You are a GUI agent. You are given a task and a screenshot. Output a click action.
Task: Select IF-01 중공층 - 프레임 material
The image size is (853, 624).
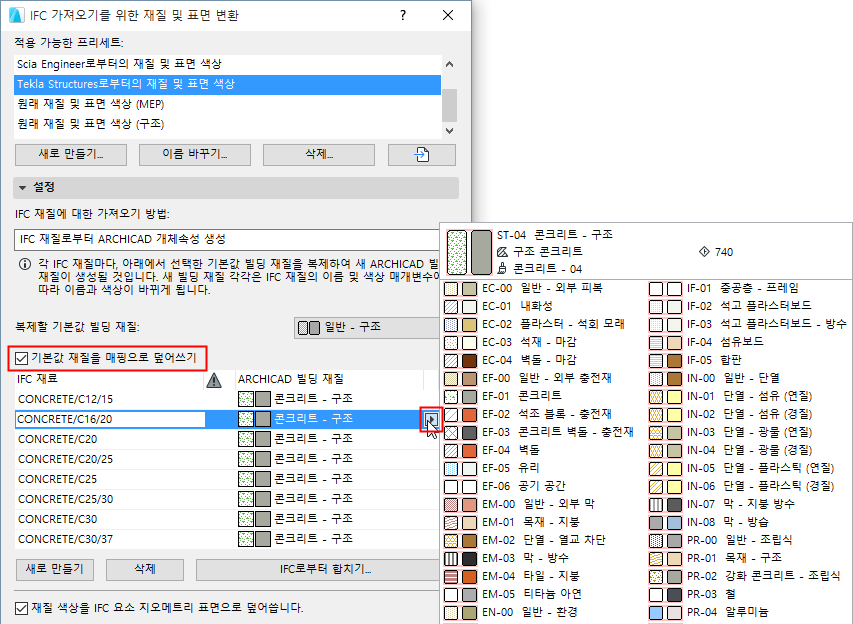(749, 288)
